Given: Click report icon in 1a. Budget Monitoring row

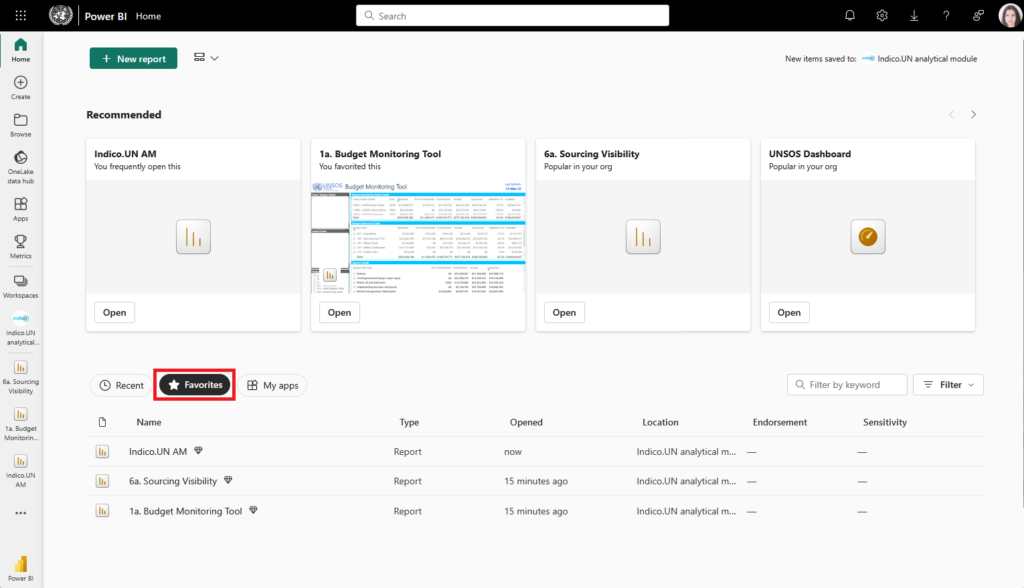Looking at the screenshot, I should [103, 511].
